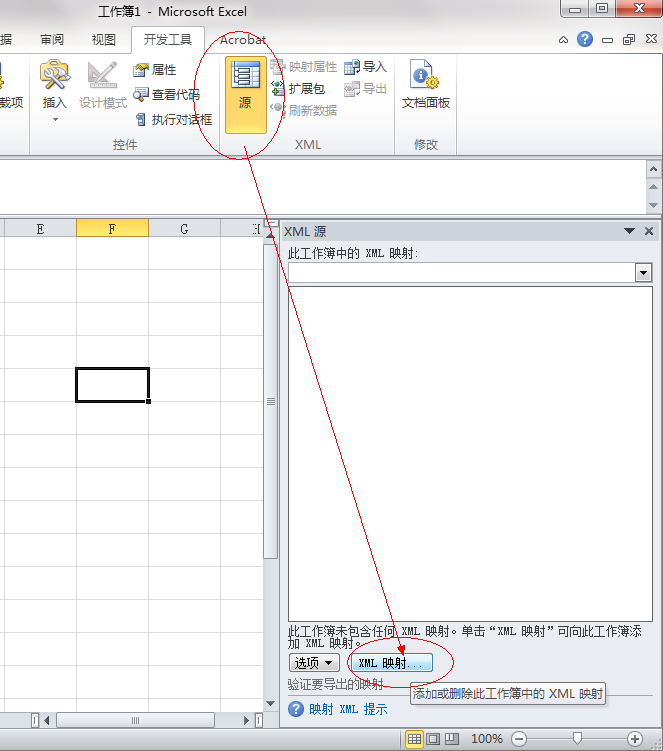Open Excel Help question mark
The width and height of the screenshot is (663, 751).
click(x=584, y=39)
